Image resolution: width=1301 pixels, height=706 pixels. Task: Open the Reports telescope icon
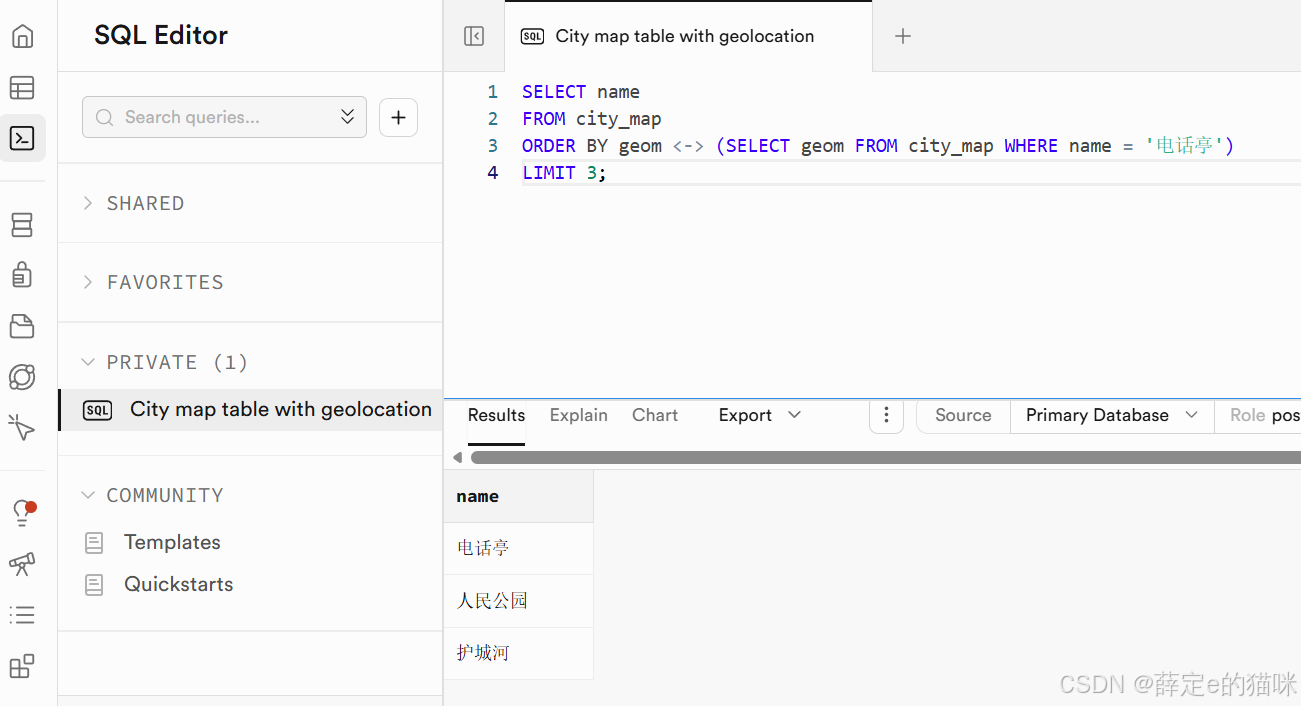click(22, 564)
